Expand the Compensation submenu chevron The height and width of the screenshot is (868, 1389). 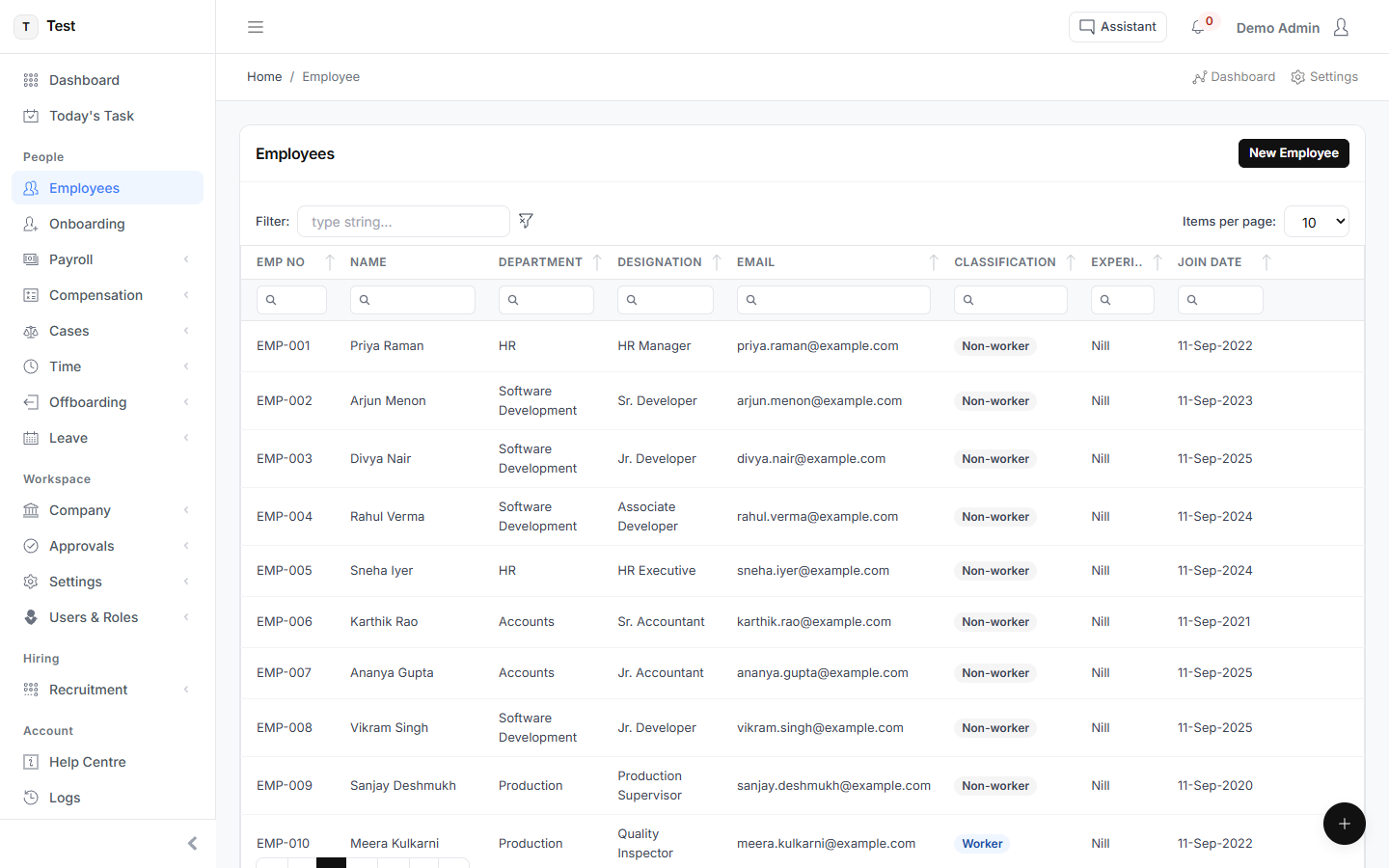[186, 295]
